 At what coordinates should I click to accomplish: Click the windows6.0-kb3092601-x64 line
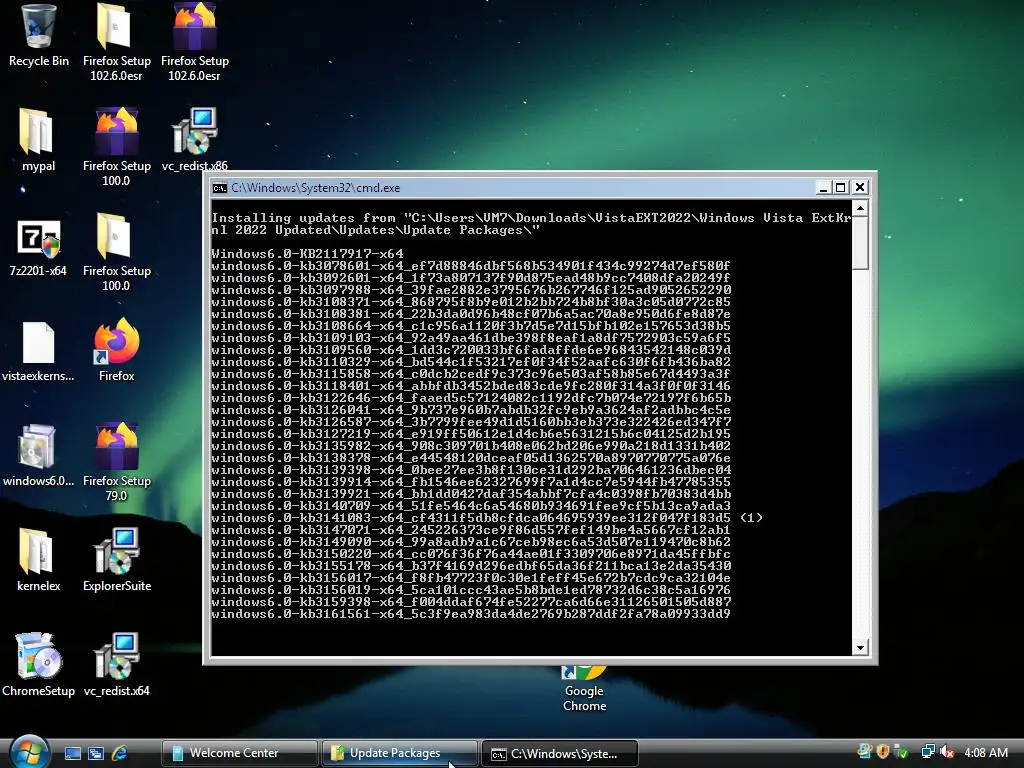pyautogui.click(x=470, y=278)
